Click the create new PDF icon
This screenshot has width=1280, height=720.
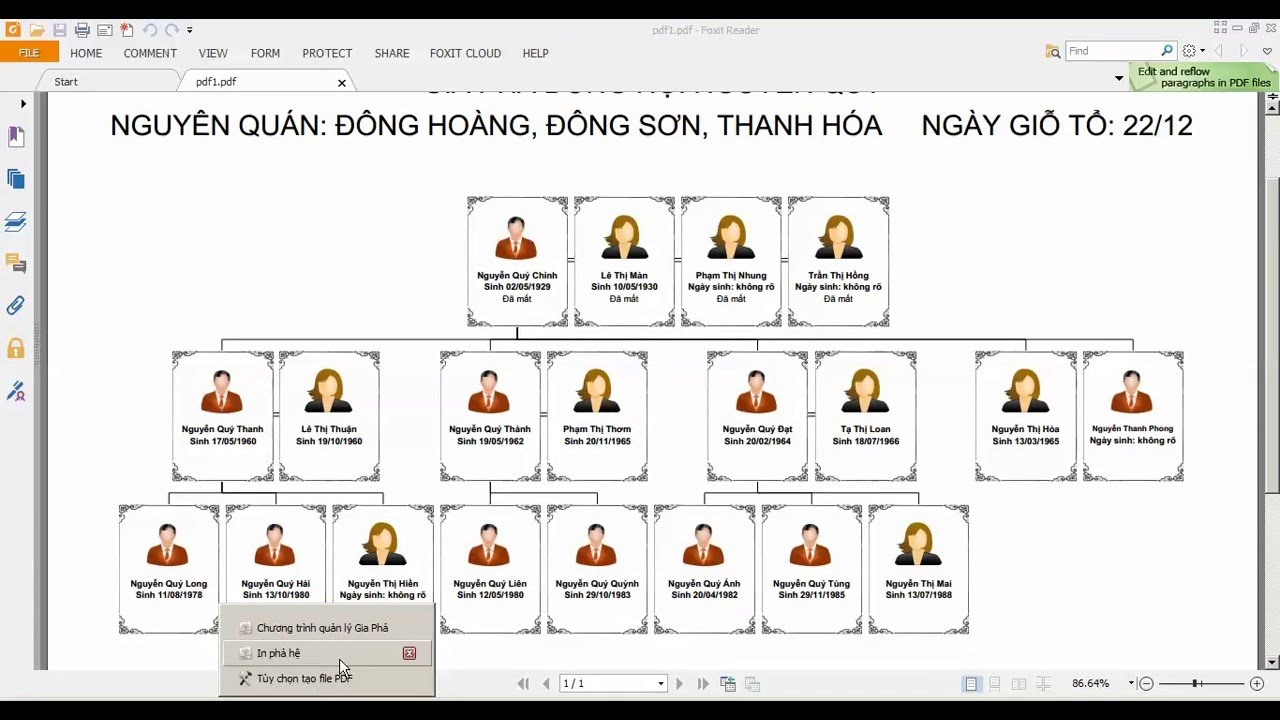click(x=126, y=30)
